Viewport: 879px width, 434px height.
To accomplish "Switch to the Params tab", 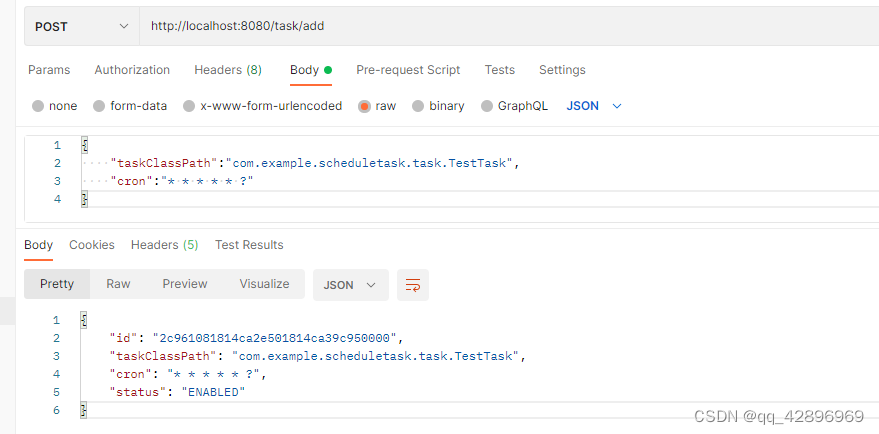I will tap(49, 70).
